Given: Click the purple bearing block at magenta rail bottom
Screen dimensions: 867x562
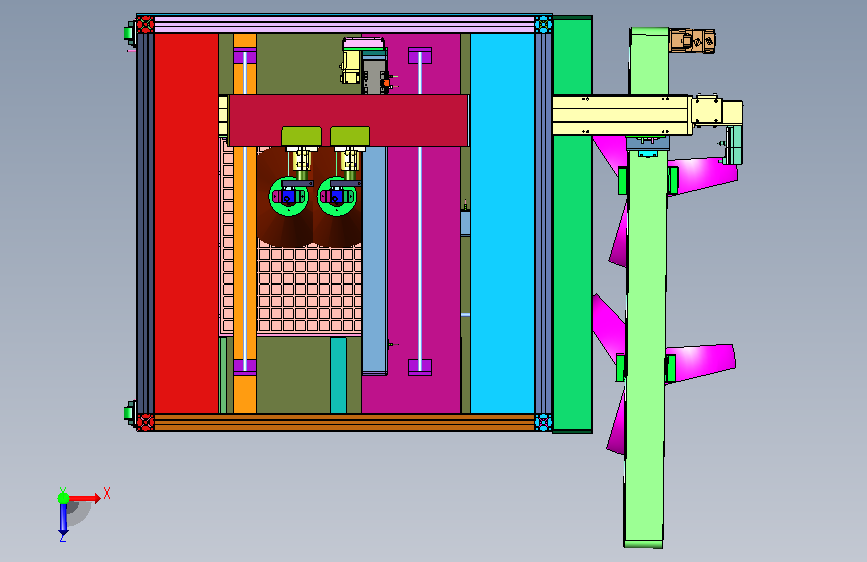Looking at the screenshot, I should (x=420, y=367).
